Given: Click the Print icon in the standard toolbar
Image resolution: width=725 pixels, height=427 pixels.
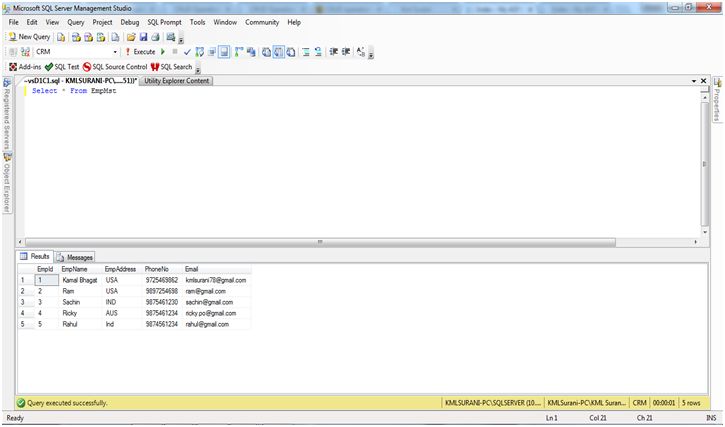Looking at the screenshot, I should (x=156, y=37).
